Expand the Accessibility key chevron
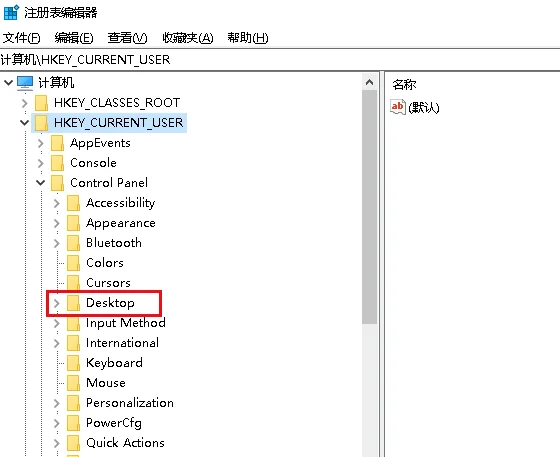This screenshot has width=560, height=457. coord(56,203)
